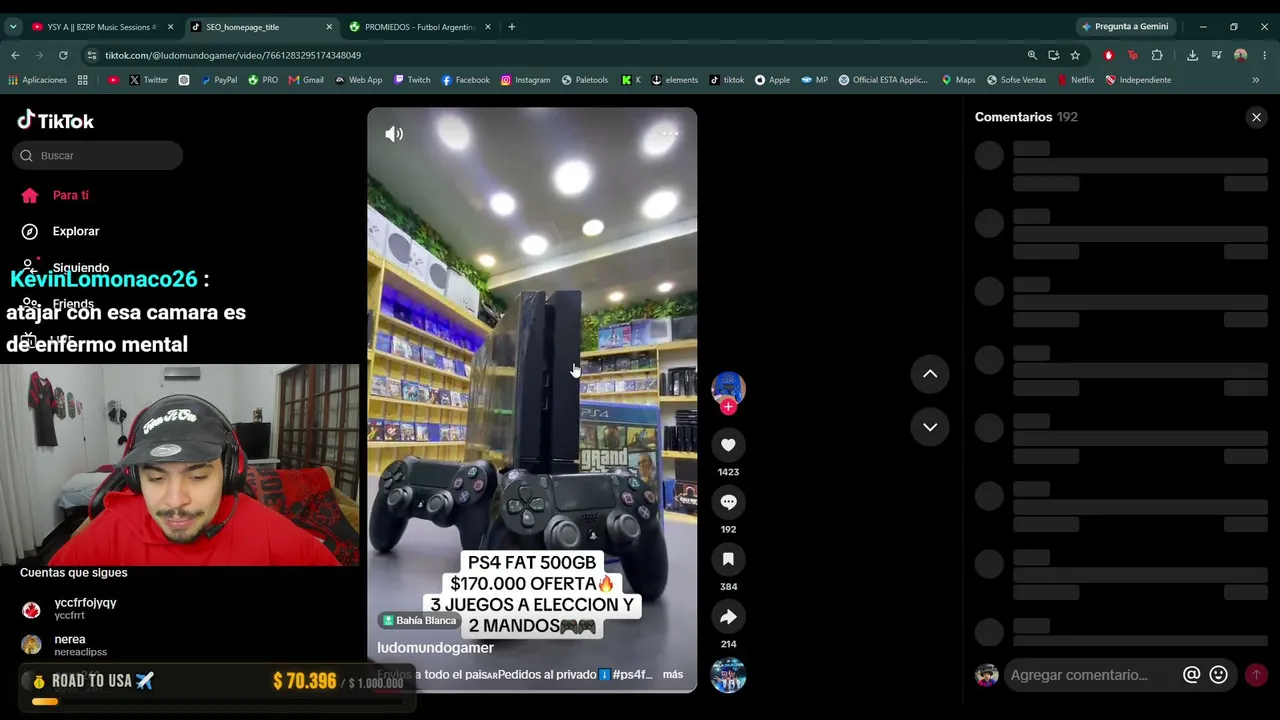Open comments via the speech bubble icon

(728, 502)
